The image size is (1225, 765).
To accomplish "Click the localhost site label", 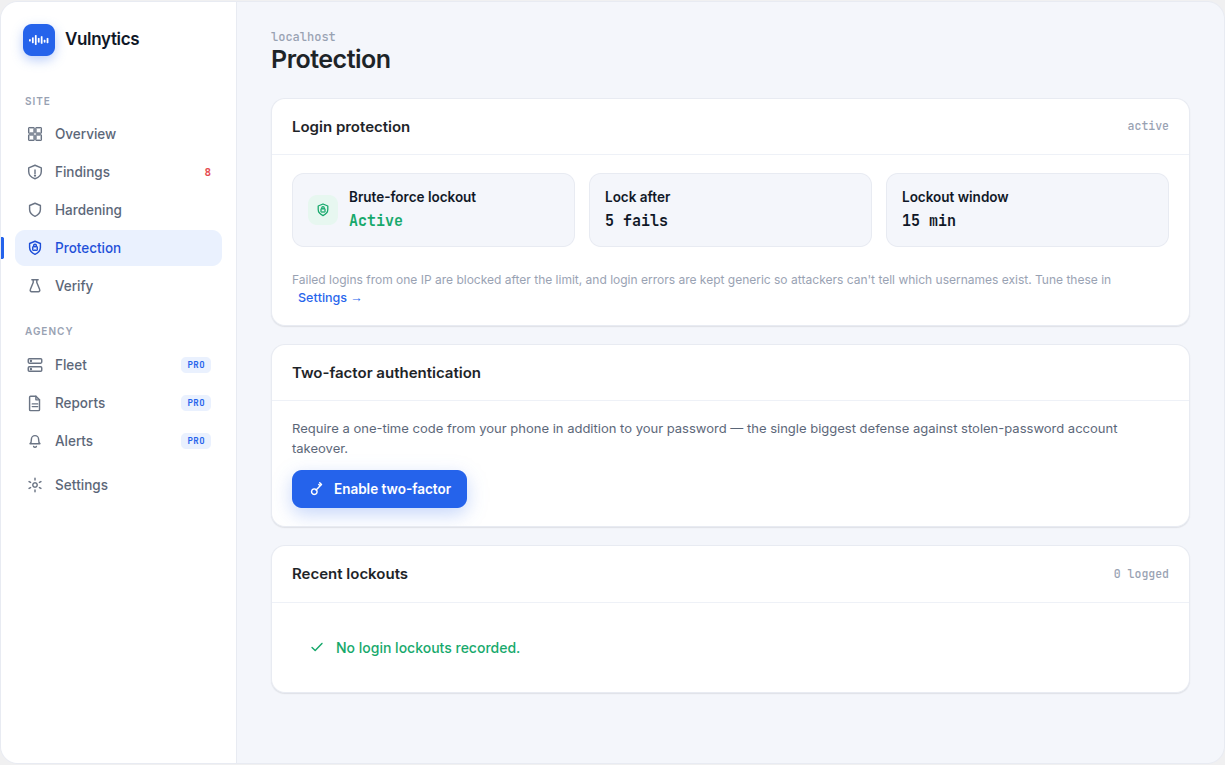I will [x=303, y=37].
